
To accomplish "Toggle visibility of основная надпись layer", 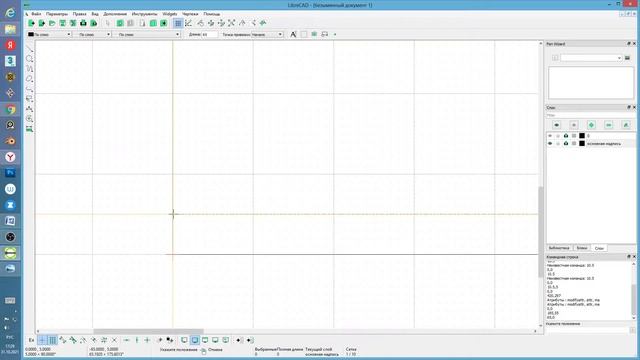I will 550,144.
